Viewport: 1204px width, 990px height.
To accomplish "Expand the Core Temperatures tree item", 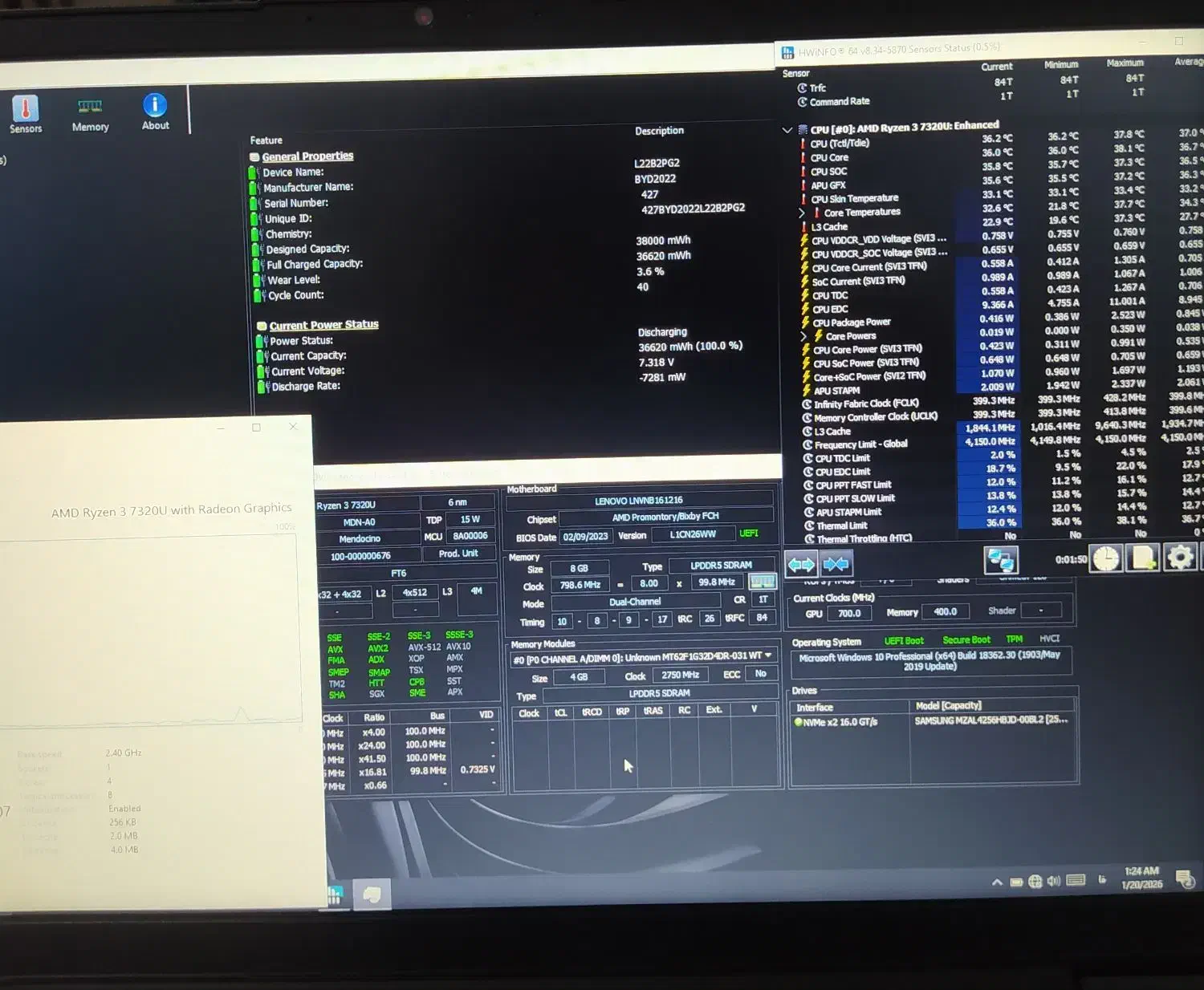I will (x=801, y=213).
